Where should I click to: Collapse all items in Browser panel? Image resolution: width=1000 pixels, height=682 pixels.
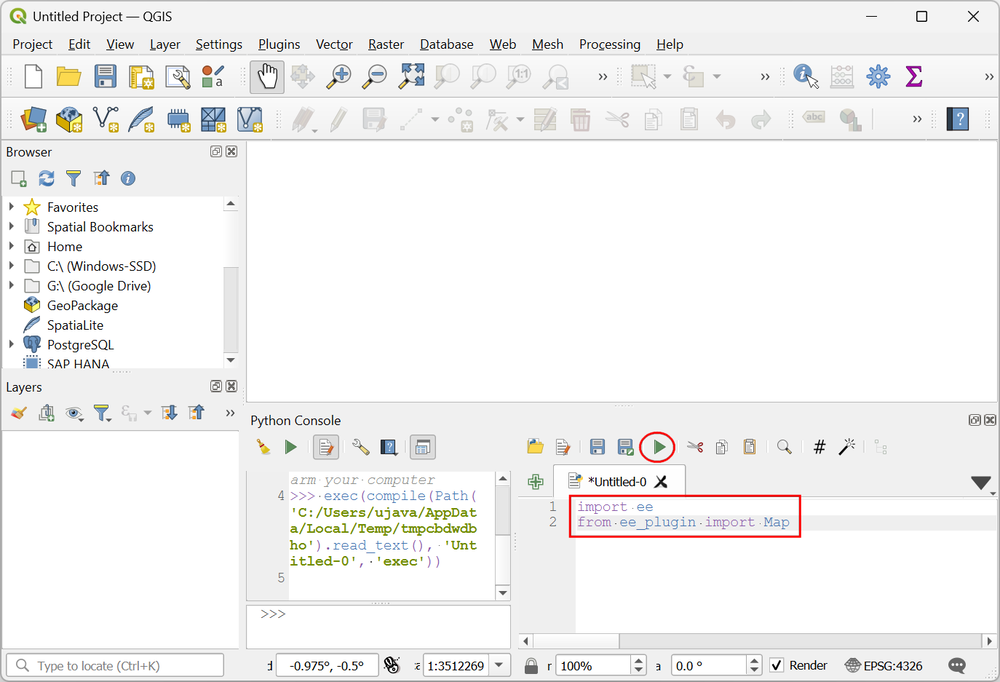click(x=101, y=179)
